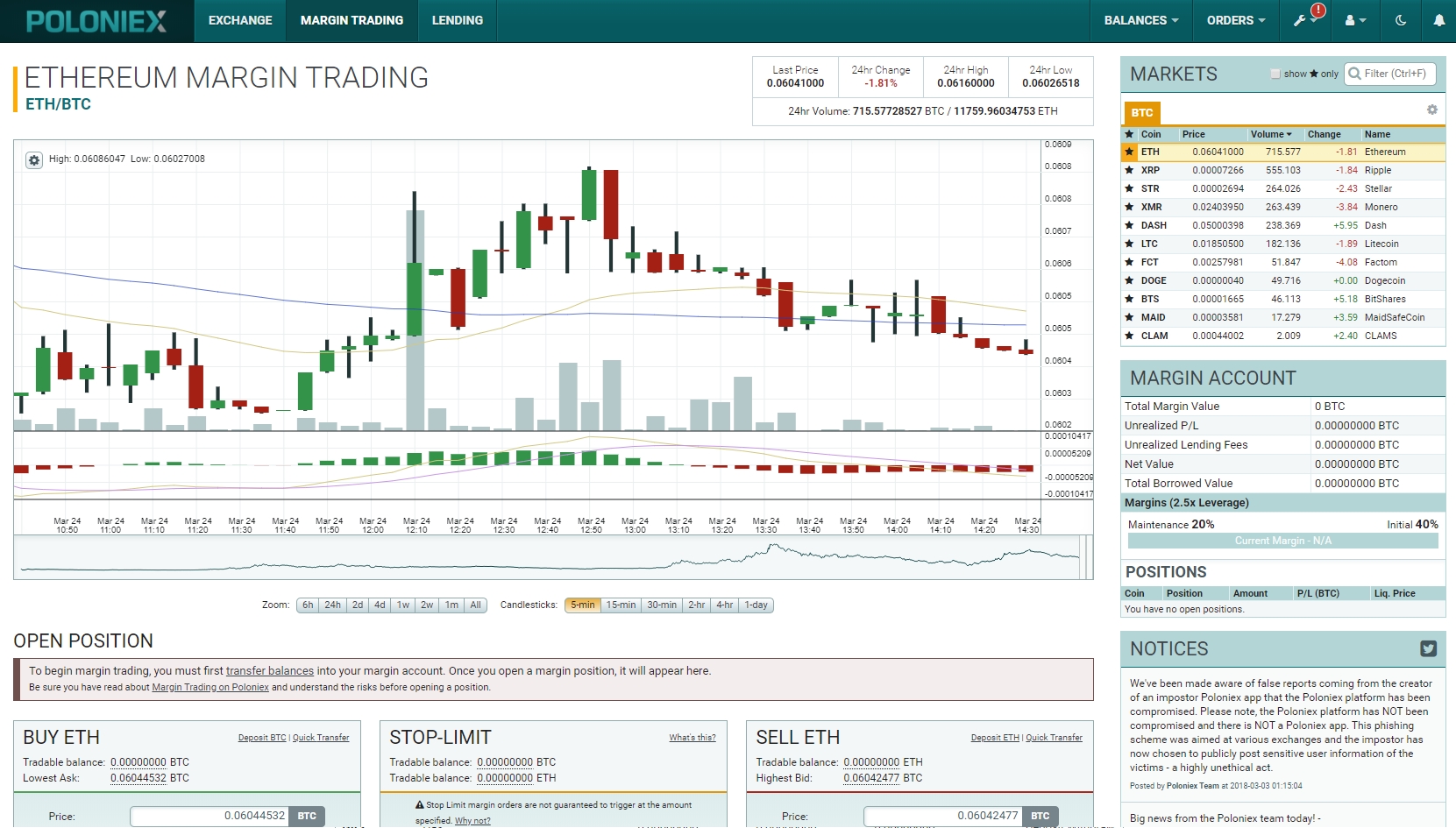Open the Markets panel gear icon
Image resolution: width=1456 pixels, height=828 pixels.
1432,110
